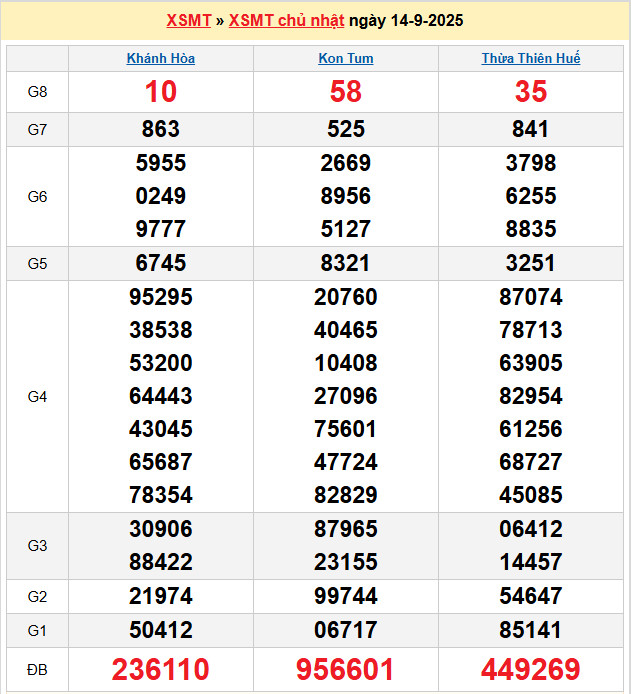Click the Kon Tum column header link
Viewport: 631px width, 694px height.
(346, 58)
